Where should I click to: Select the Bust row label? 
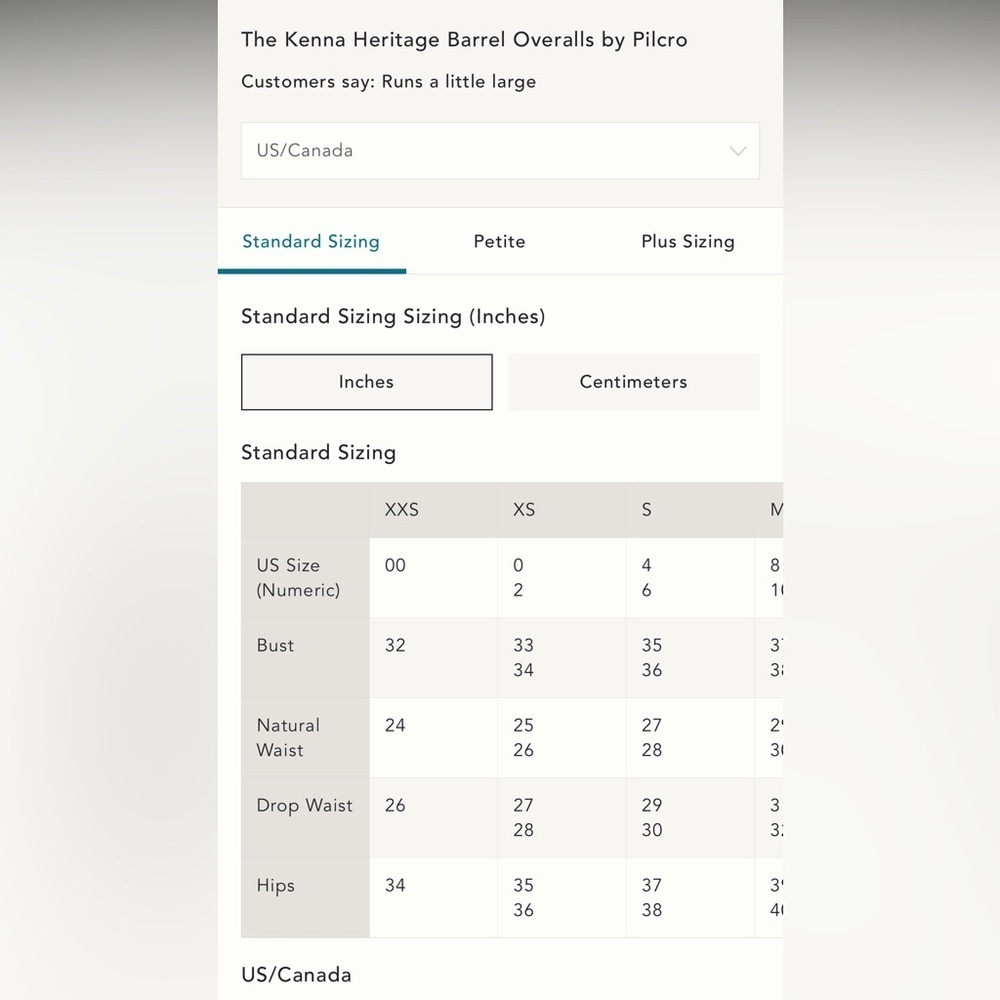(276, 646)
